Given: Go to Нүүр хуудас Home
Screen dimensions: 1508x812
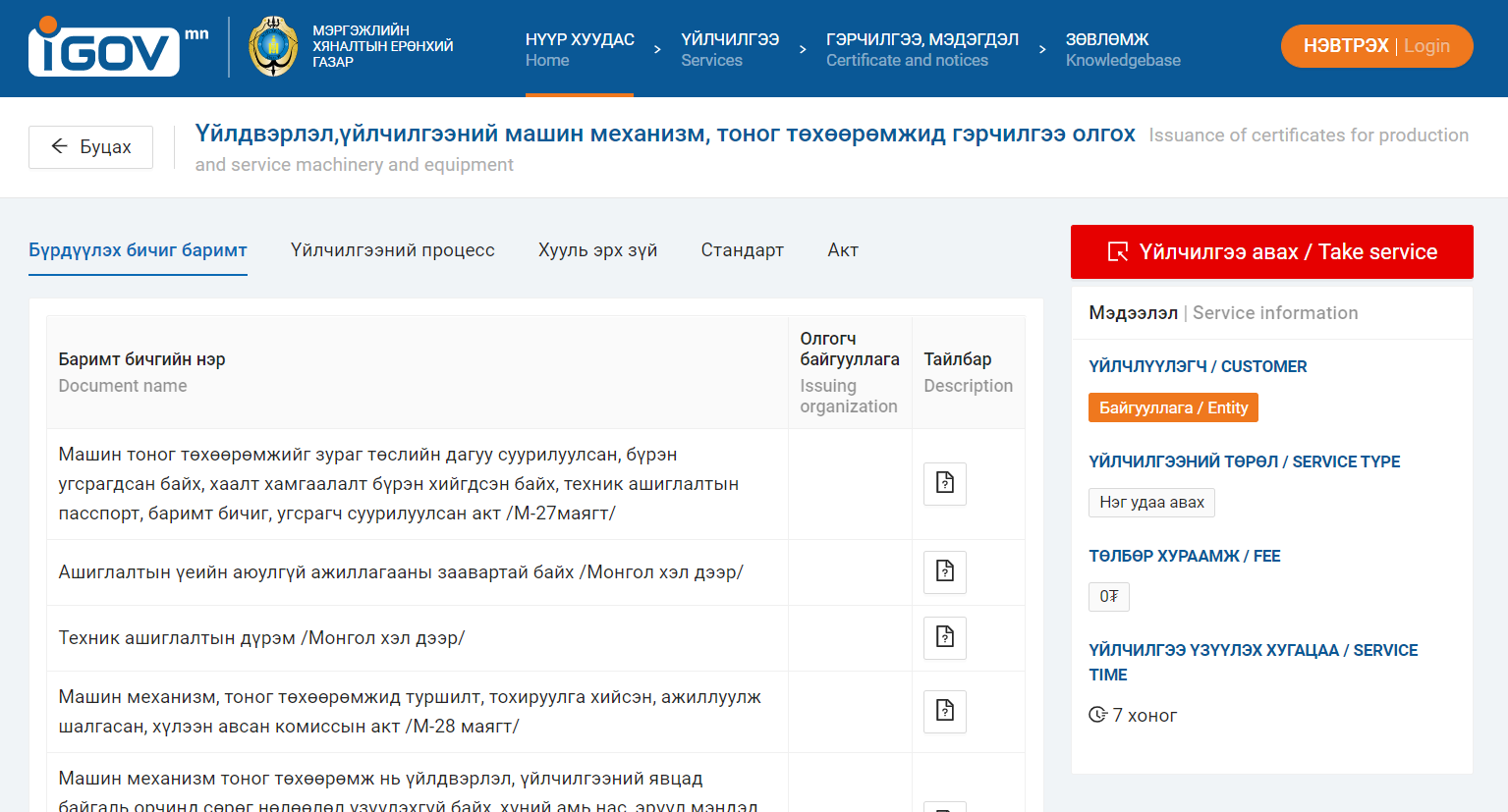Looking at the screenshot, I should point(580,49).
